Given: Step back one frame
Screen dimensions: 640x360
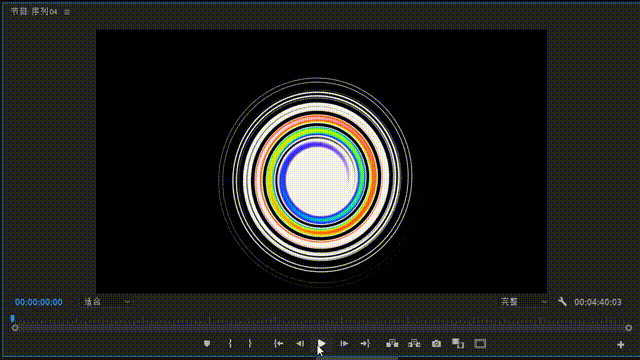Looking at the screenshot, I should (300, 344).
